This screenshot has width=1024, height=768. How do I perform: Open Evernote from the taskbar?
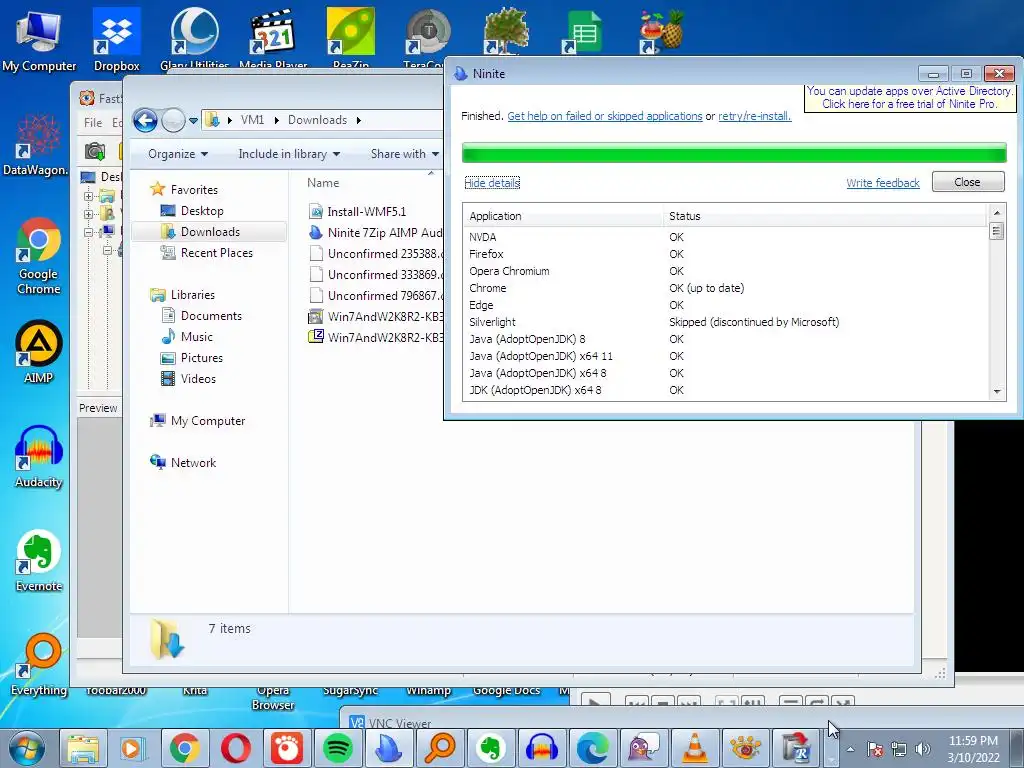490,748
